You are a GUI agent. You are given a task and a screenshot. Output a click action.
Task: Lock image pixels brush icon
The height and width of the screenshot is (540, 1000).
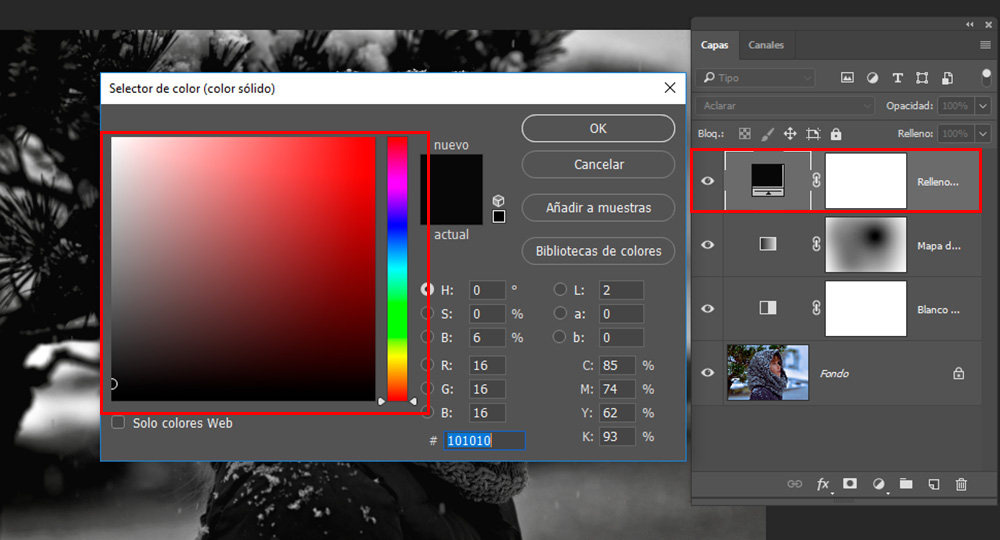click(767, 134)
